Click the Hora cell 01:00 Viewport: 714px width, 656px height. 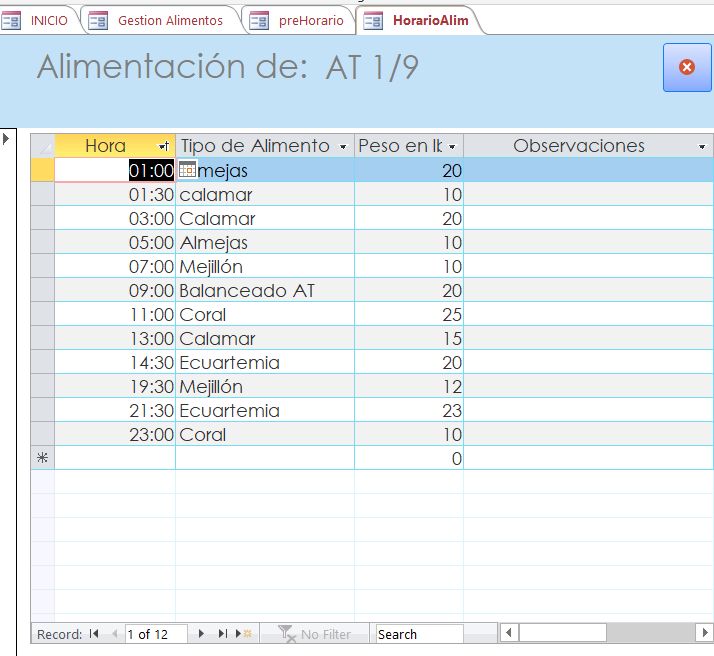pos(115,170)
